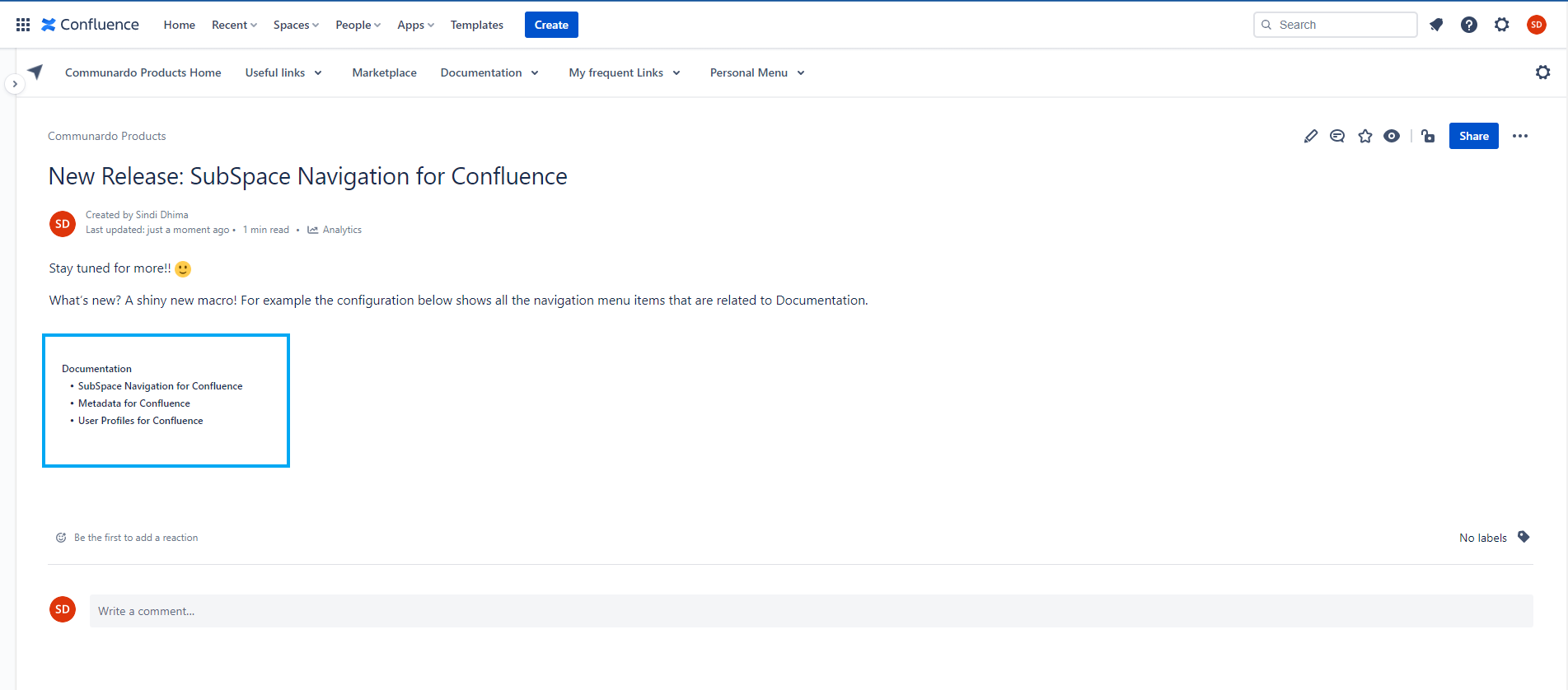Toggle watching this page eye icon

[x=1392, y=136]
